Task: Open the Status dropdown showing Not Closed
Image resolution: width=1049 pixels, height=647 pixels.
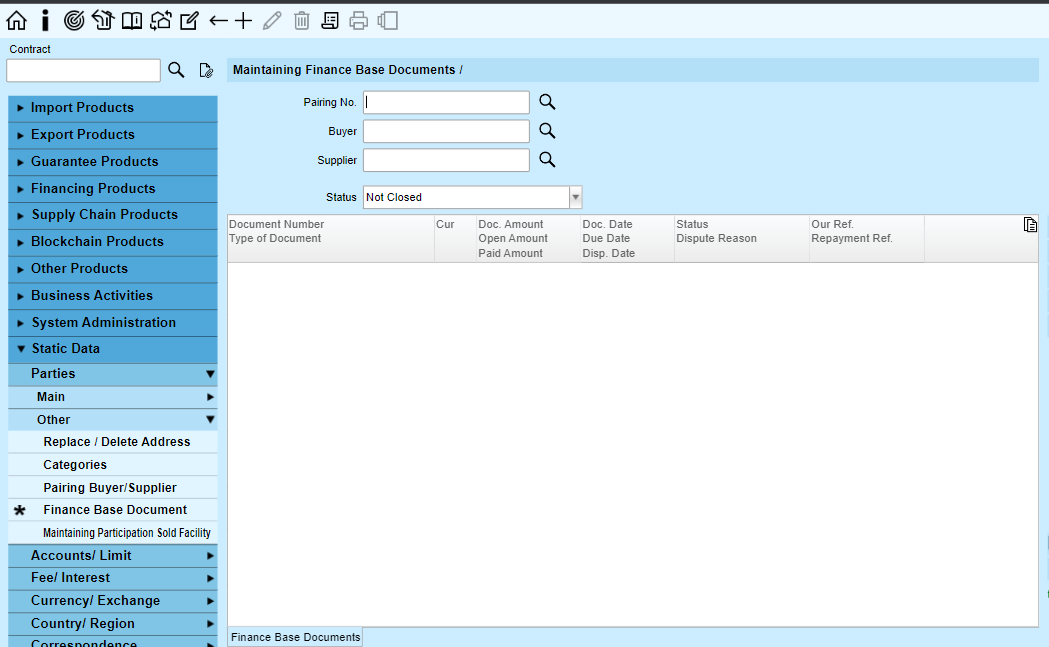Action: (x=472, y=197)
